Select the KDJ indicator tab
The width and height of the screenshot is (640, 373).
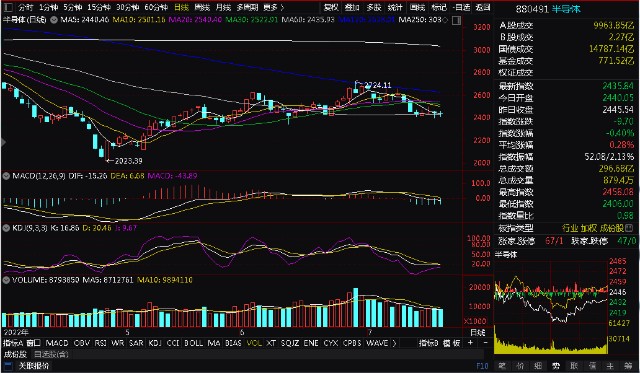155,343
